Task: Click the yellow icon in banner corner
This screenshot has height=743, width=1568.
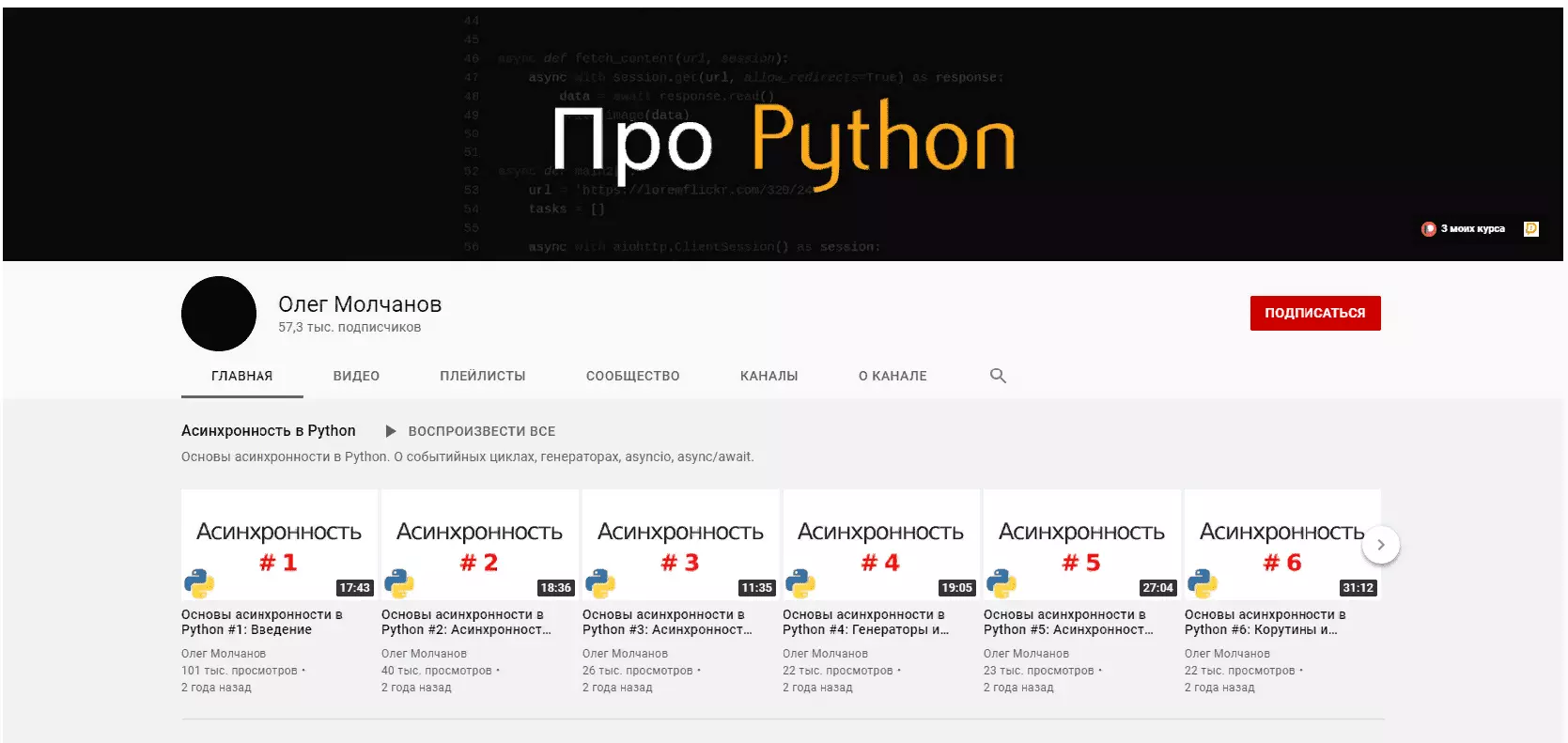Action: (x=1530, y=229)
